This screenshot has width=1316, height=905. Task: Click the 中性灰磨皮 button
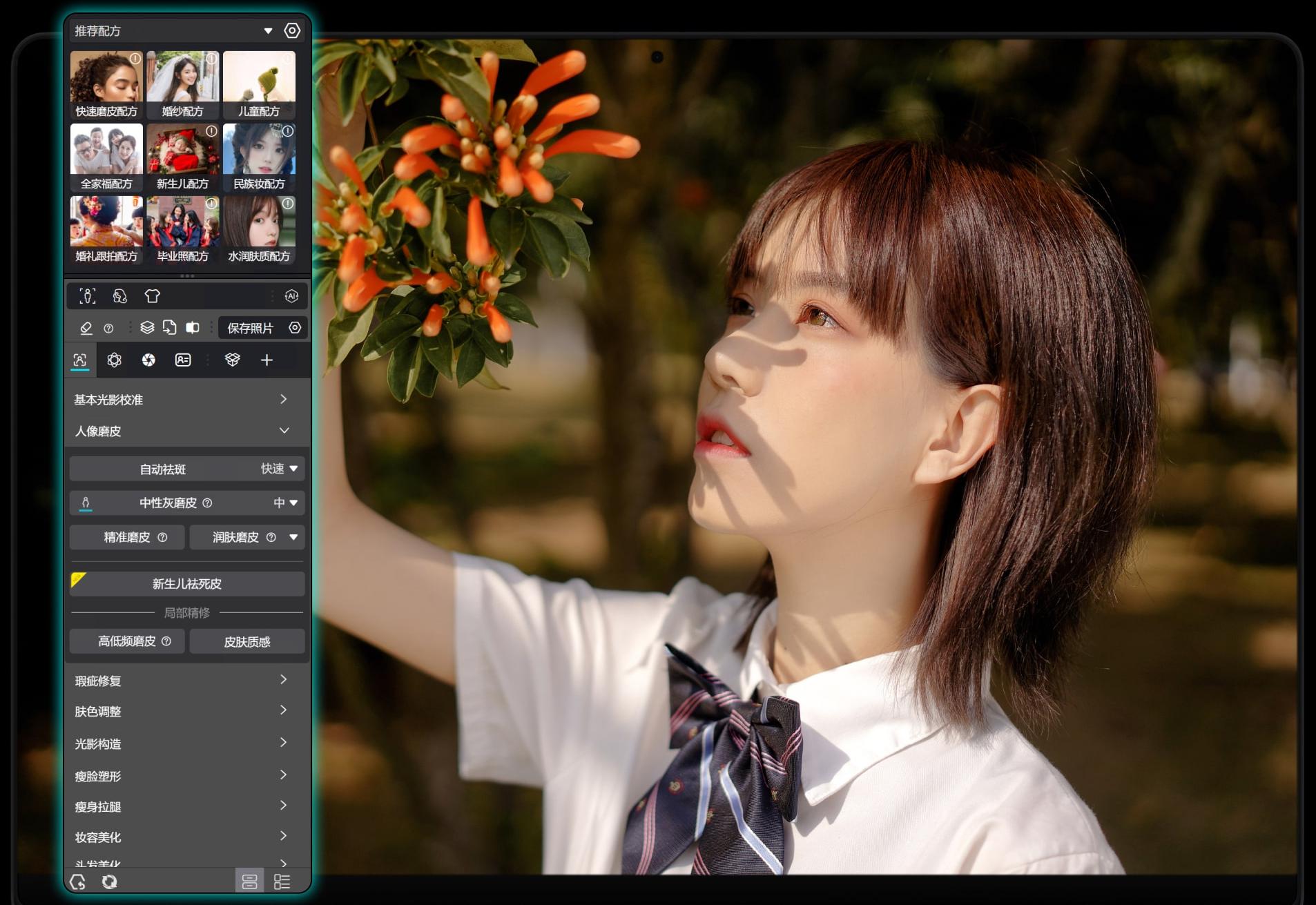coord(168,503)
